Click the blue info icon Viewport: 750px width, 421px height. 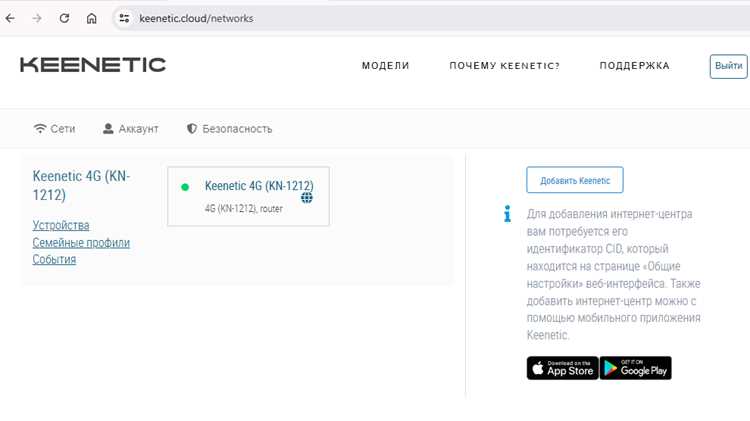click(x=507, y=214)
